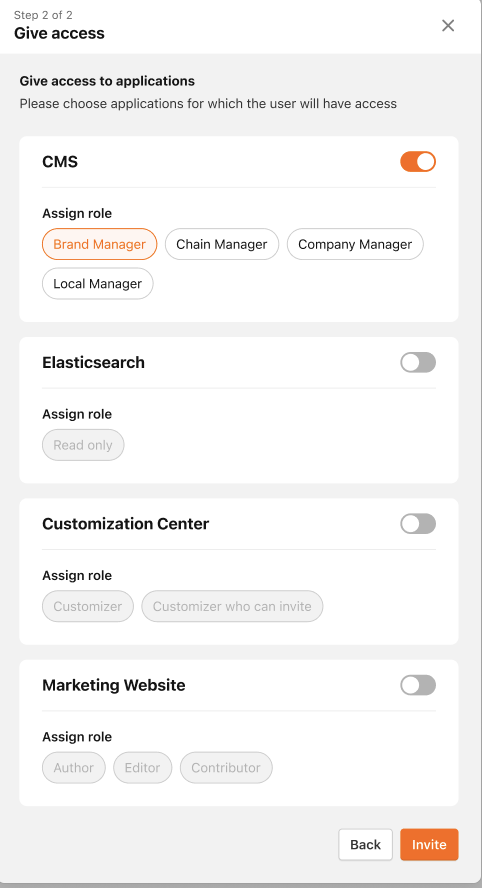
Task: Close the Give access dialog
Action: pos(448,25)
